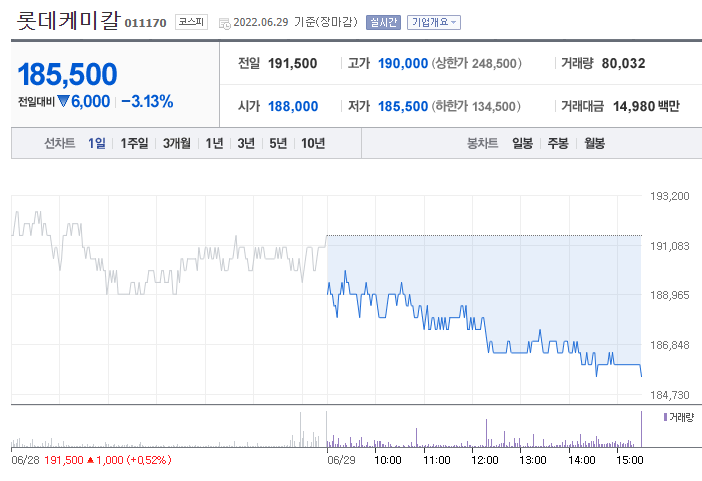The width and height of the screenshot is (702, 481).
Task: Select the 5년 line chart tab
Action: pyautogui.click(x=278, y=143)
